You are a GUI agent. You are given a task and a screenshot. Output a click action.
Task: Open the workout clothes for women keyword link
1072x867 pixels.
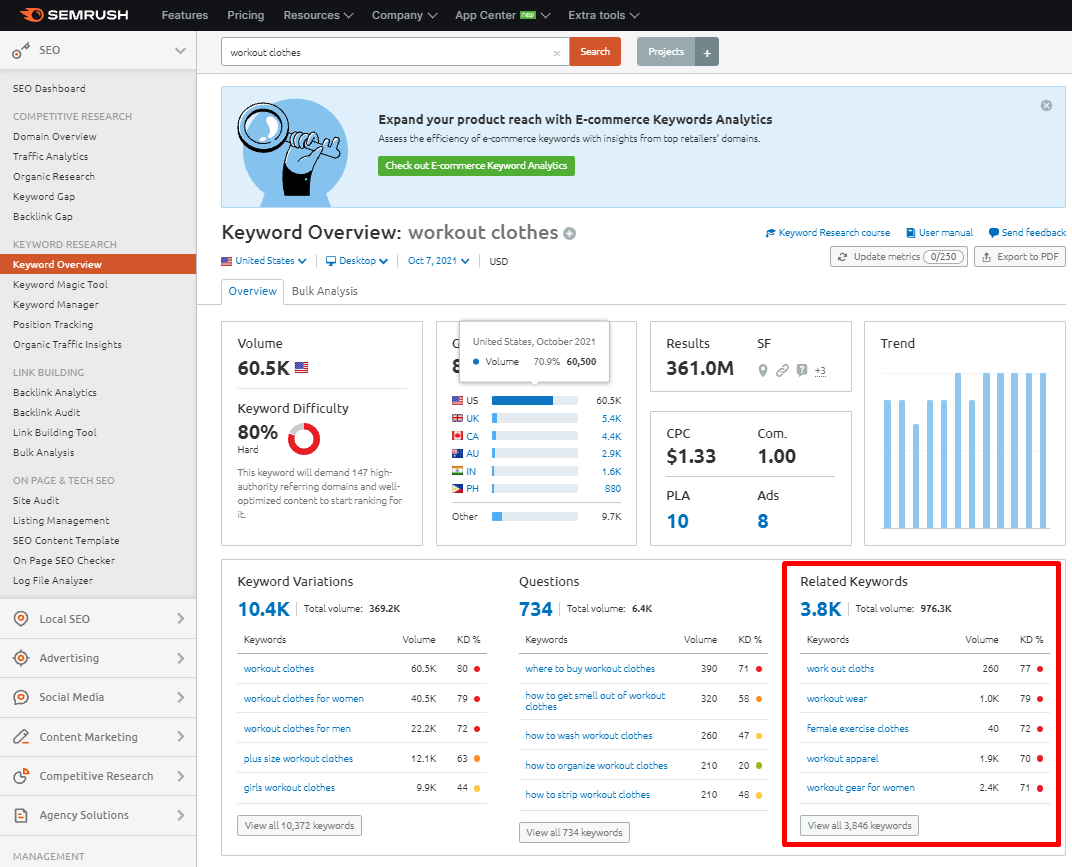pos(302,698)
